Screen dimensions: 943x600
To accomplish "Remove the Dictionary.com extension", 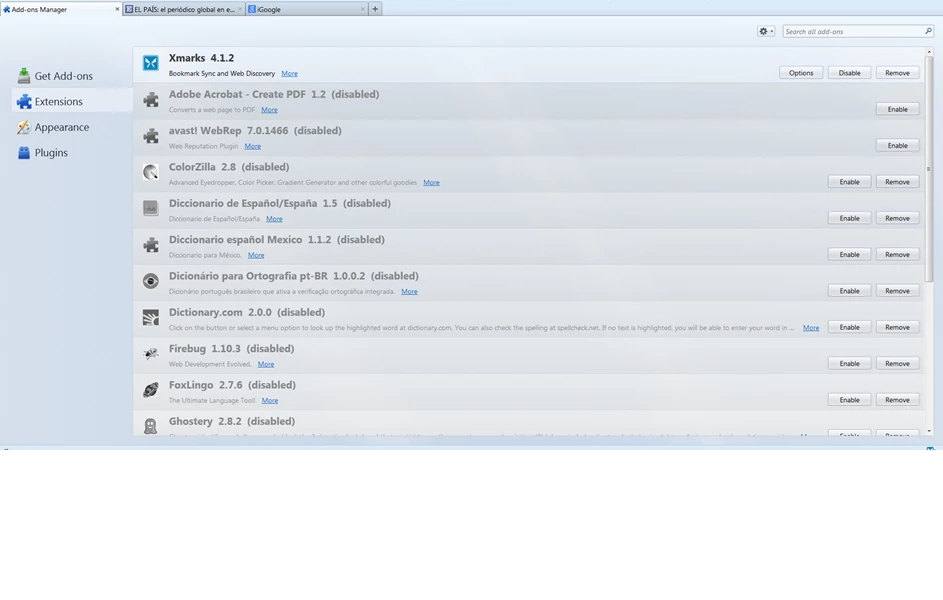I will point(897,327).
